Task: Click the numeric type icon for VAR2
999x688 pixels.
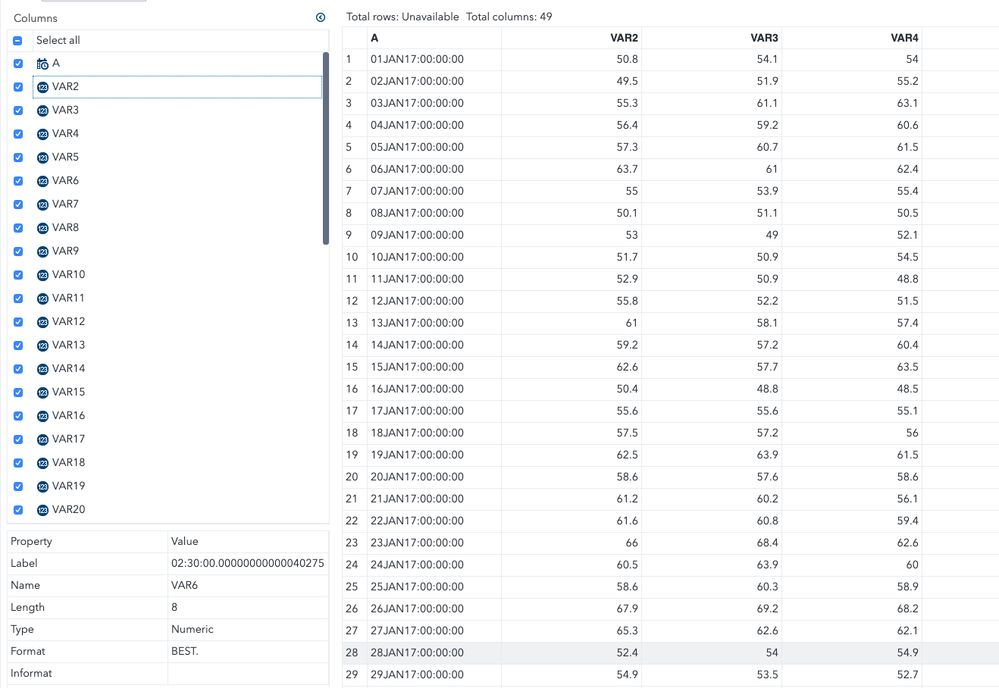Action: point(43,87)
